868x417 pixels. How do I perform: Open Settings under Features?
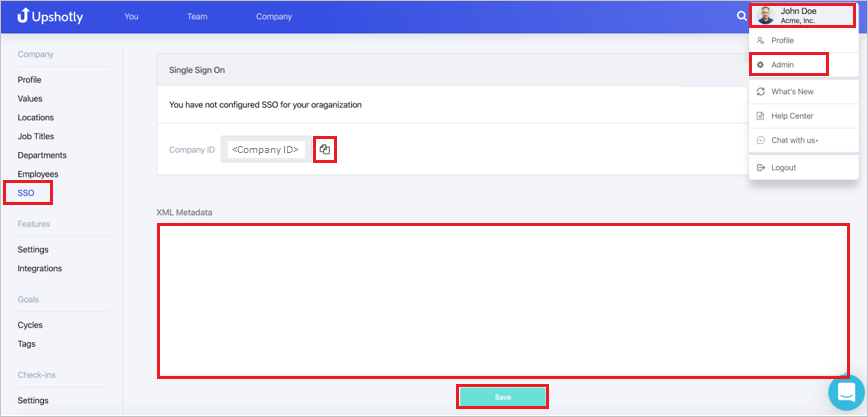pos(33,250)
